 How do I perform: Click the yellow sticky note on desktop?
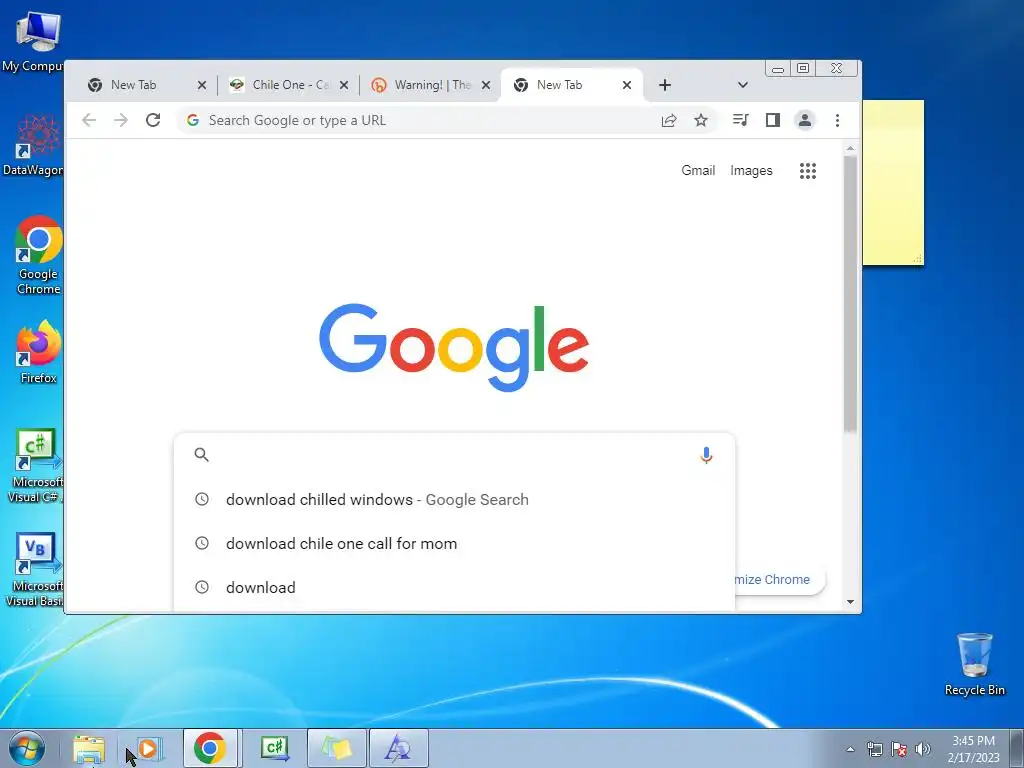click(893, 183)
